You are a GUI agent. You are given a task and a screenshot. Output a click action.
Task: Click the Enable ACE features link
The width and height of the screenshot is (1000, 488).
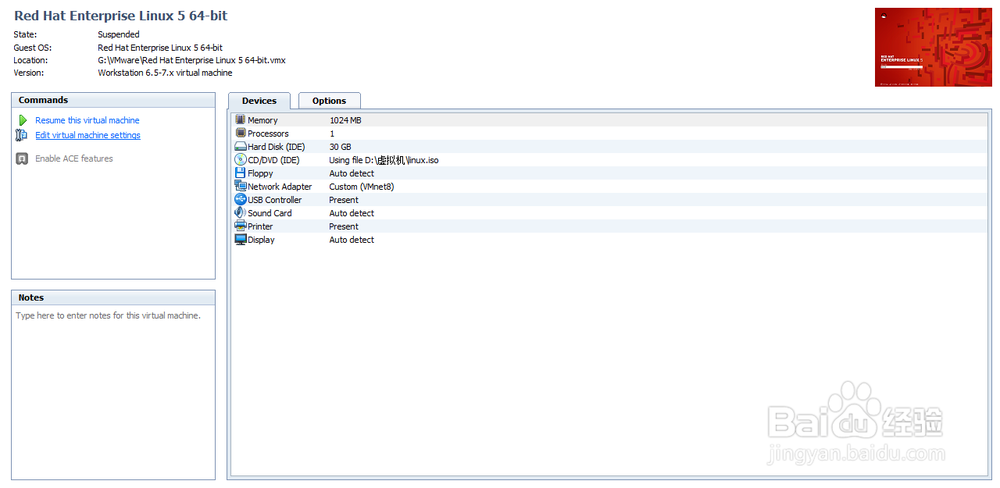click(x=74, y=158)
